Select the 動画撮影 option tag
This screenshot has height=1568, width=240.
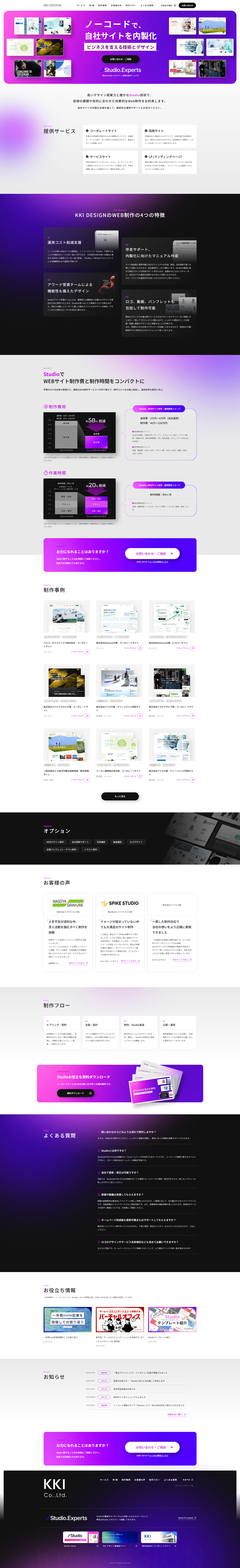117,842
